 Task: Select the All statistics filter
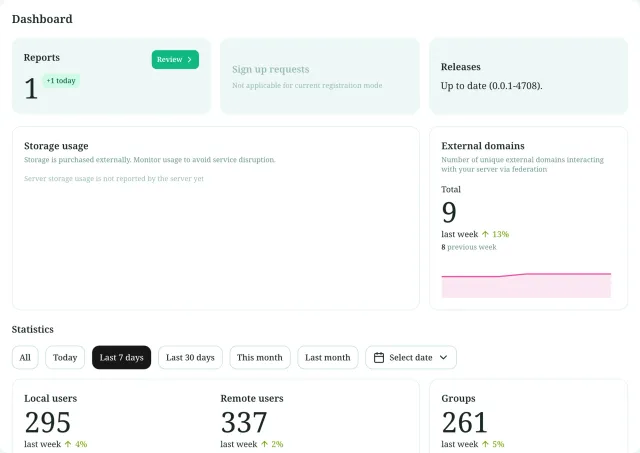(25, 358)
